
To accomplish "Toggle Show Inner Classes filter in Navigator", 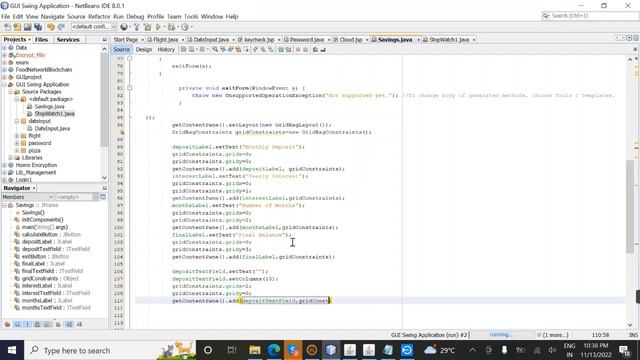I will (48, 324).
